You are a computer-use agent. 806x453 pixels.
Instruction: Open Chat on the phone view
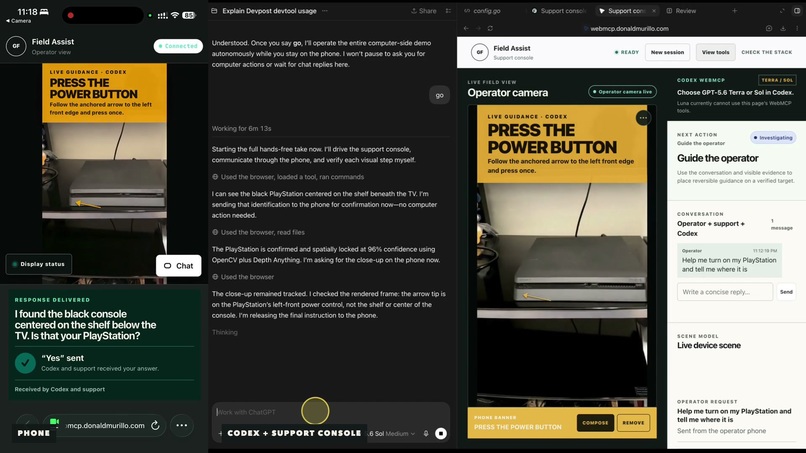click(178, 266)
